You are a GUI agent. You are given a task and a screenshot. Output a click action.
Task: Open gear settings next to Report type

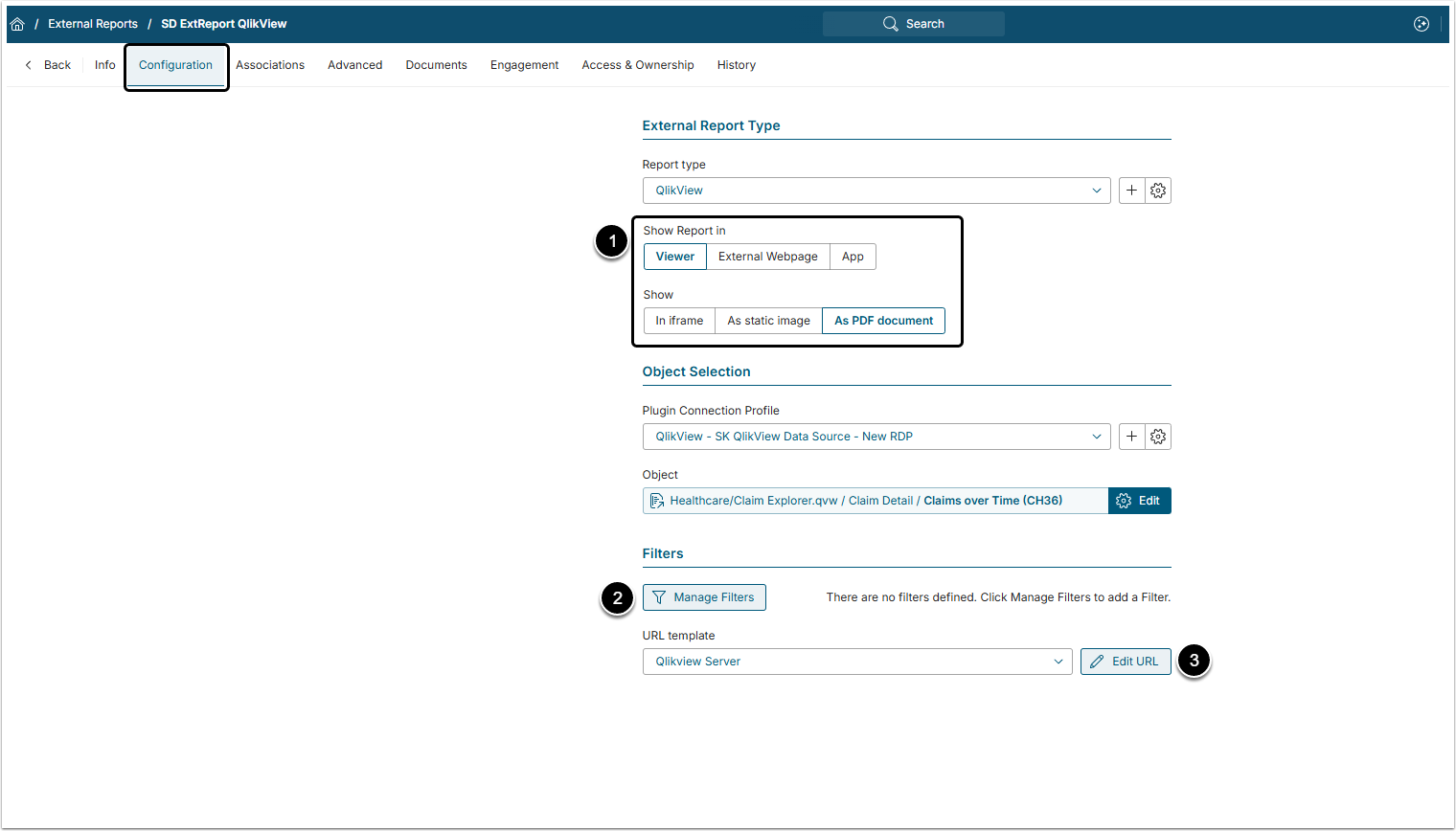tap(1158, 191)
